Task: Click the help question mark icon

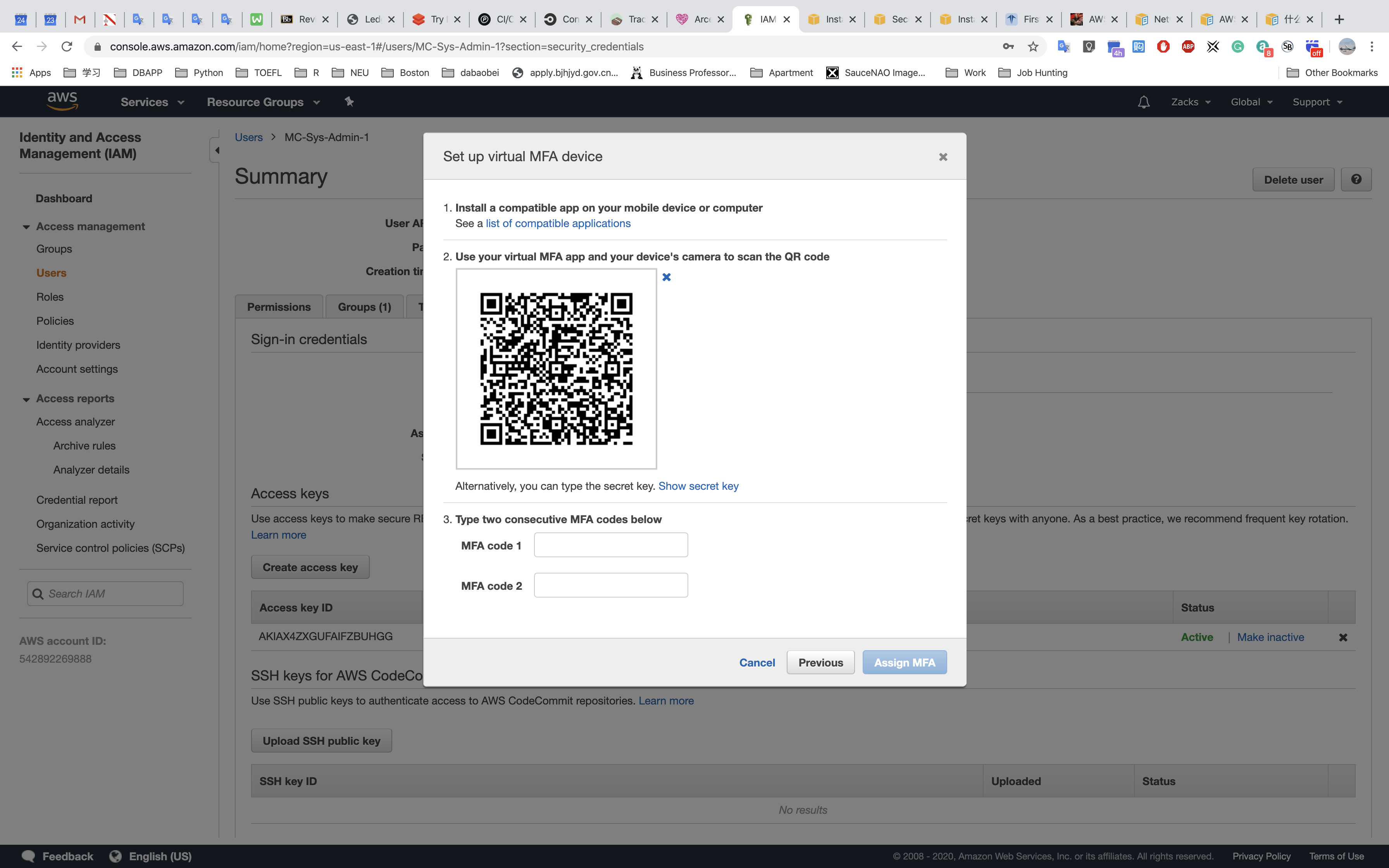Action: [1356, 180]
